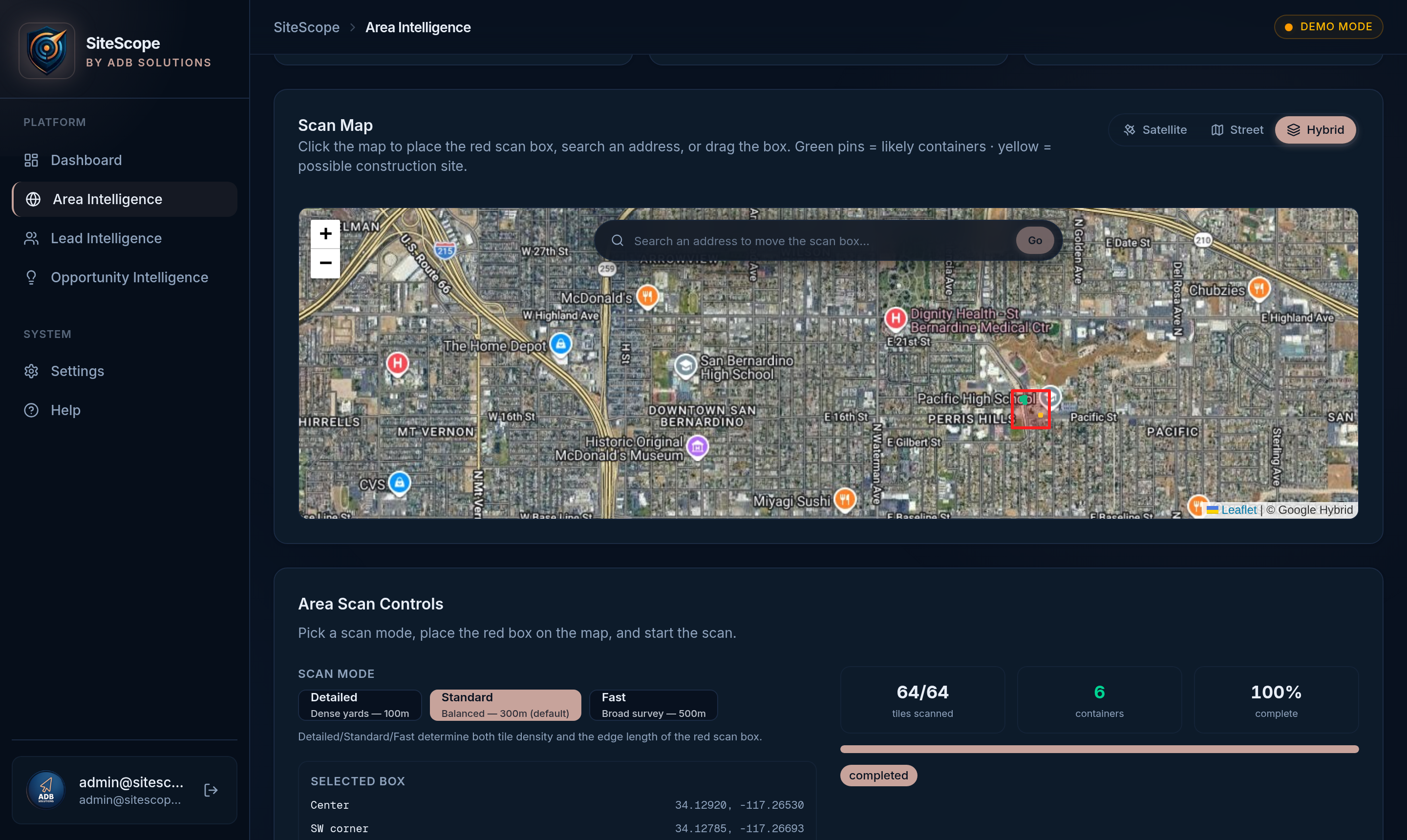Click the address search input field
The image size is (1407, 840).
click(x=820, y=241)
